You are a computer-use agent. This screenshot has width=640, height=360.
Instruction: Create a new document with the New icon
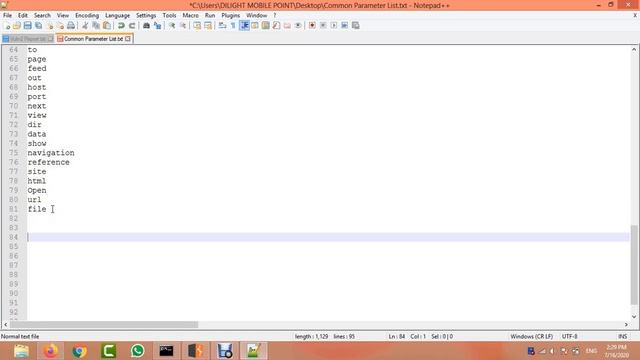[7, 26]
